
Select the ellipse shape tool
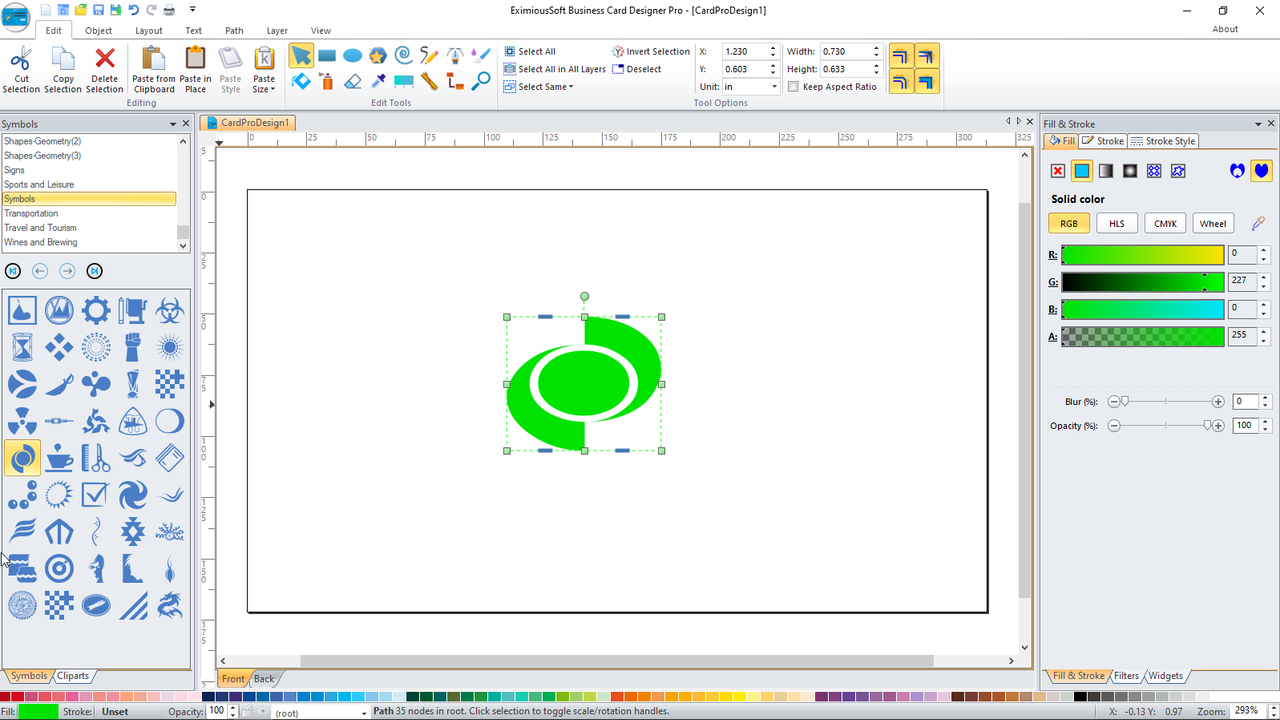point(353,55)
